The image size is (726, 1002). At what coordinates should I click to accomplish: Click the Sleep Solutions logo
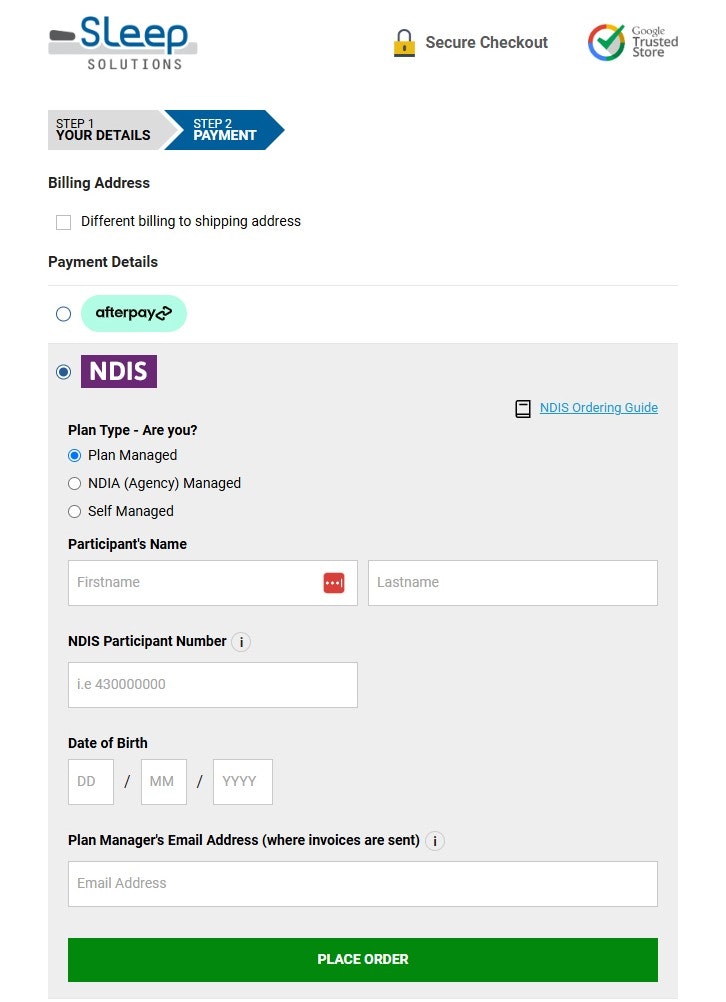point(122,43)
